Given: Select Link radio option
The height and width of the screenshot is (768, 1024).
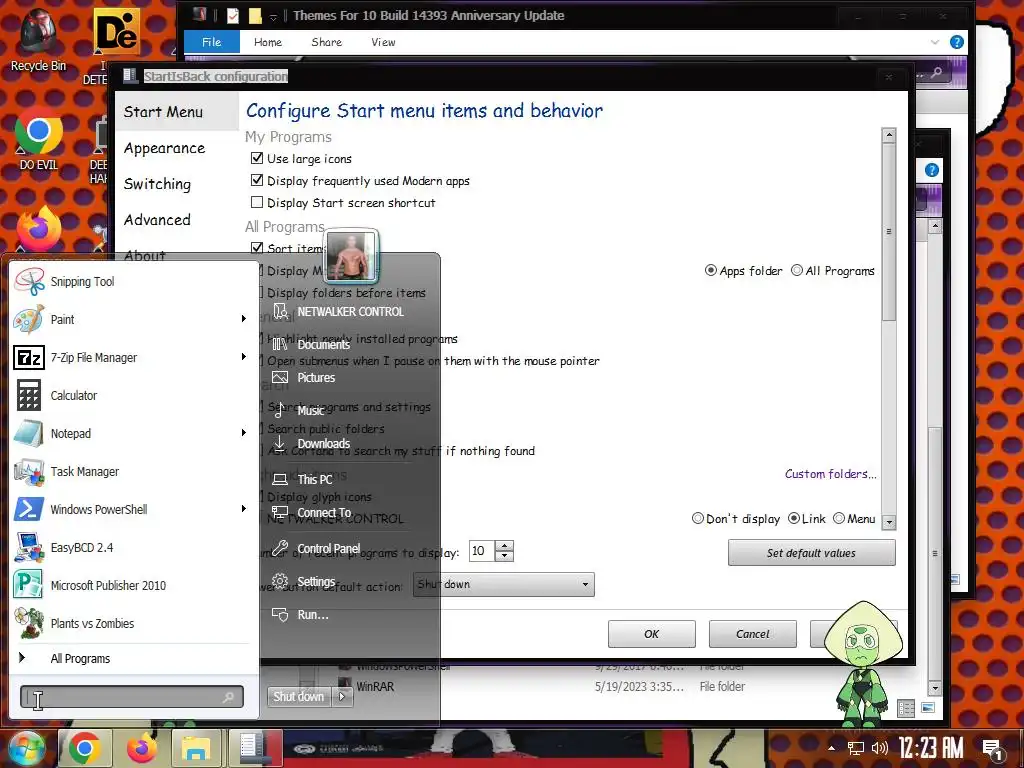Looking at the screenshot, I should pyautogui.click(x=794, y=519).
